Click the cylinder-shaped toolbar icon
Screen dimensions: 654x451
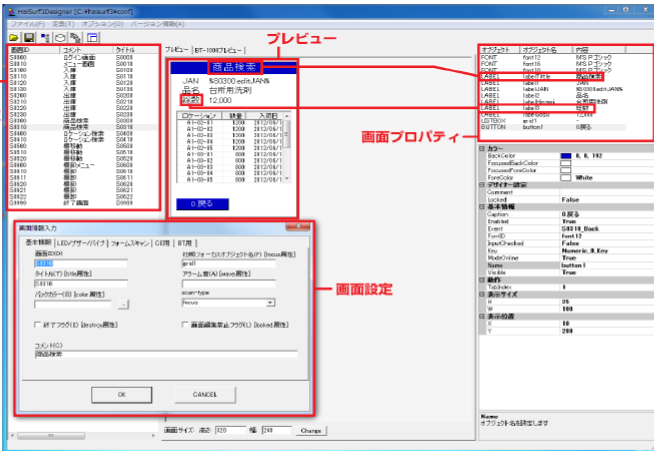(x=60, y=38)
